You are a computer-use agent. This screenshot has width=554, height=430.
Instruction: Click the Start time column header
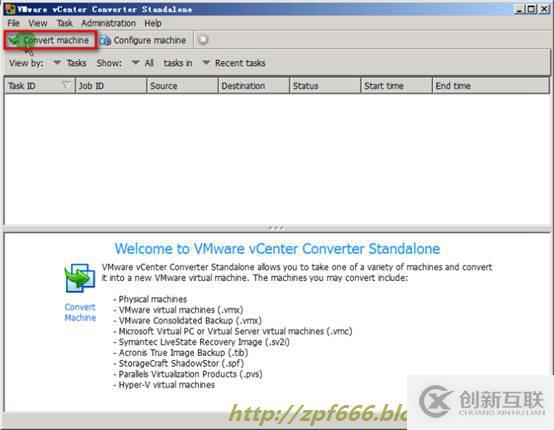point(396,86)
